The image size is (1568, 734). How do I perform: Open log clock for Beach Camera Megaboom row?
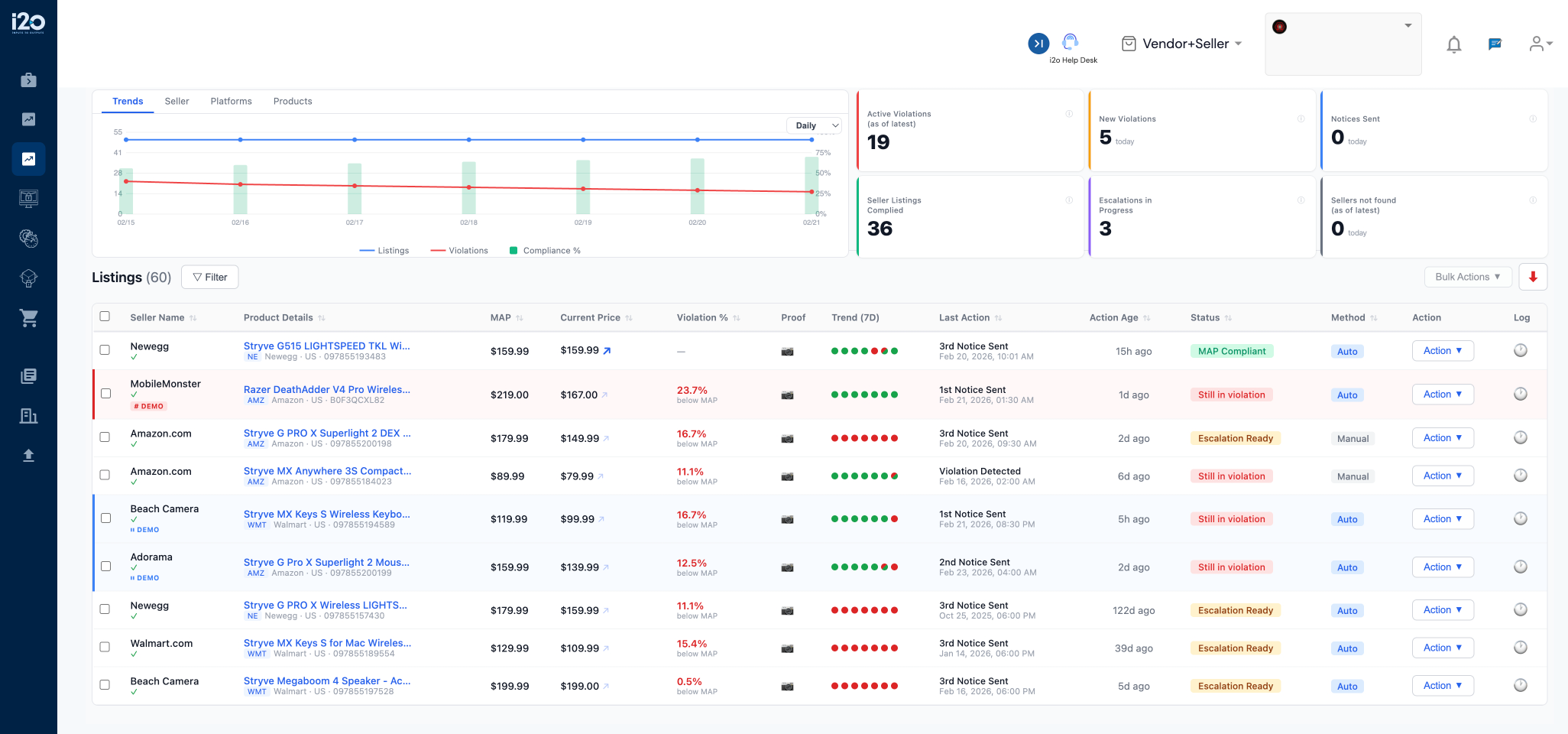pyautogui.click(x=1521, y=685)
